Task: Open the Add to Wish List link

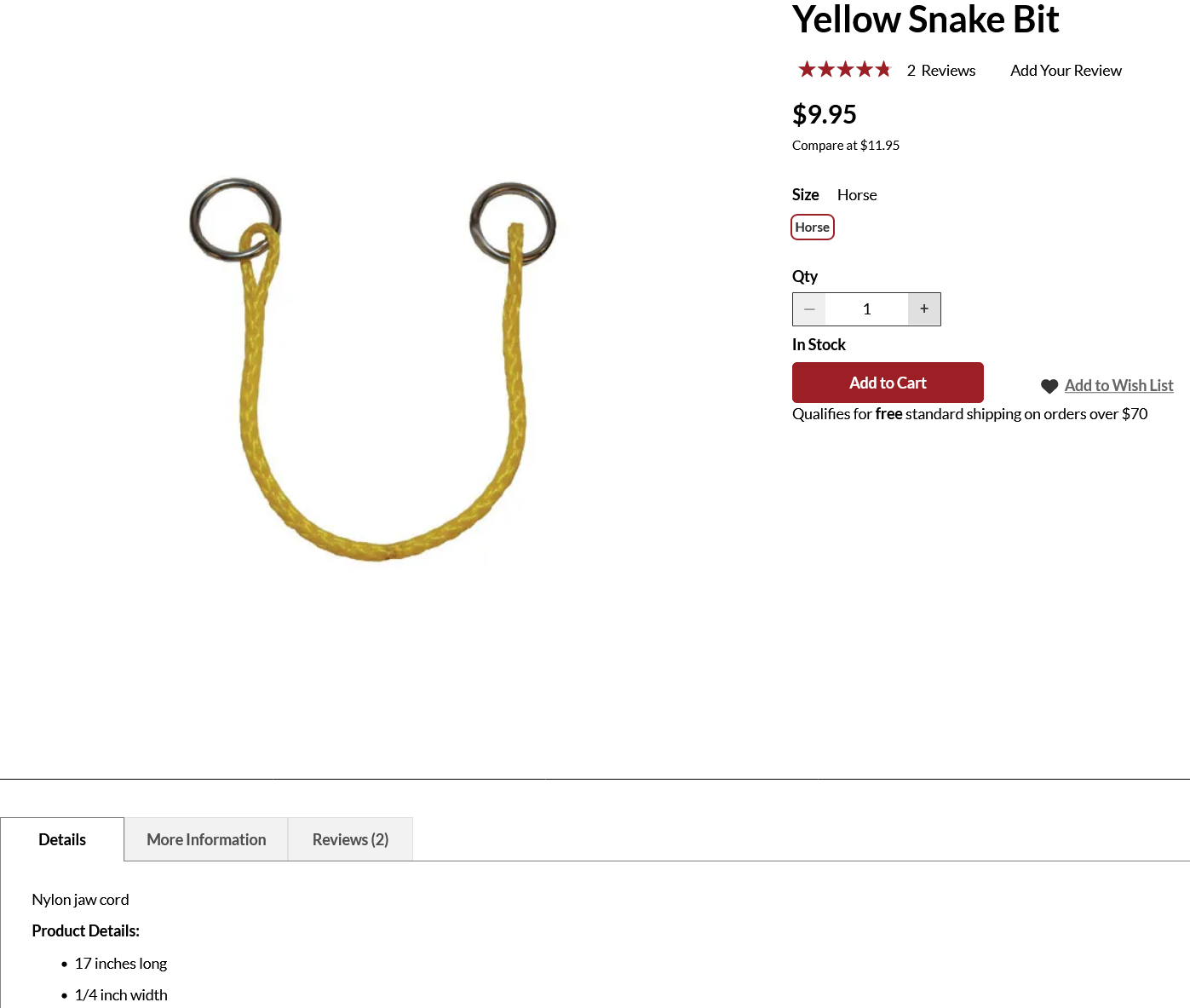Action: 1118,386
